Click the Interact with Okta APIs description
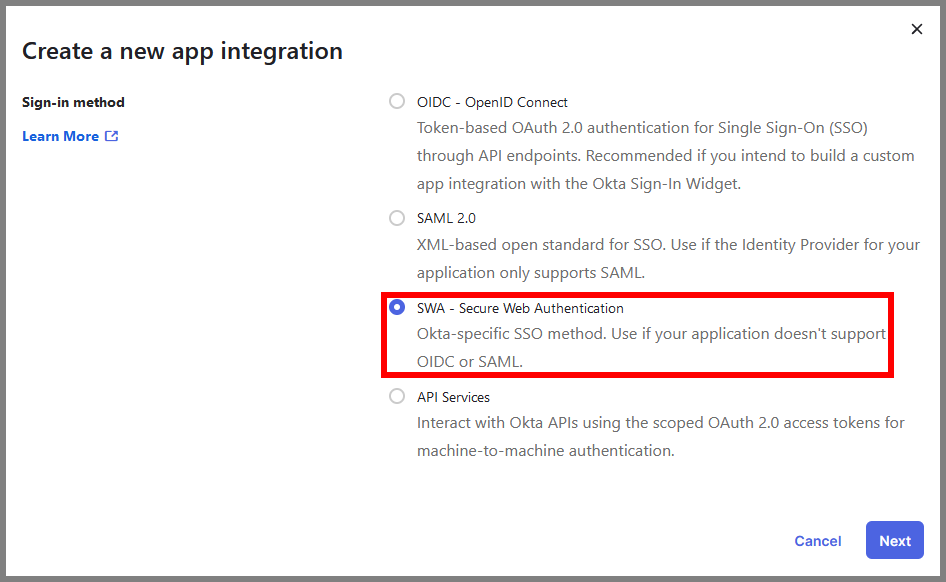Viewport: 946px width, 582px height. (x=660, y=423)
